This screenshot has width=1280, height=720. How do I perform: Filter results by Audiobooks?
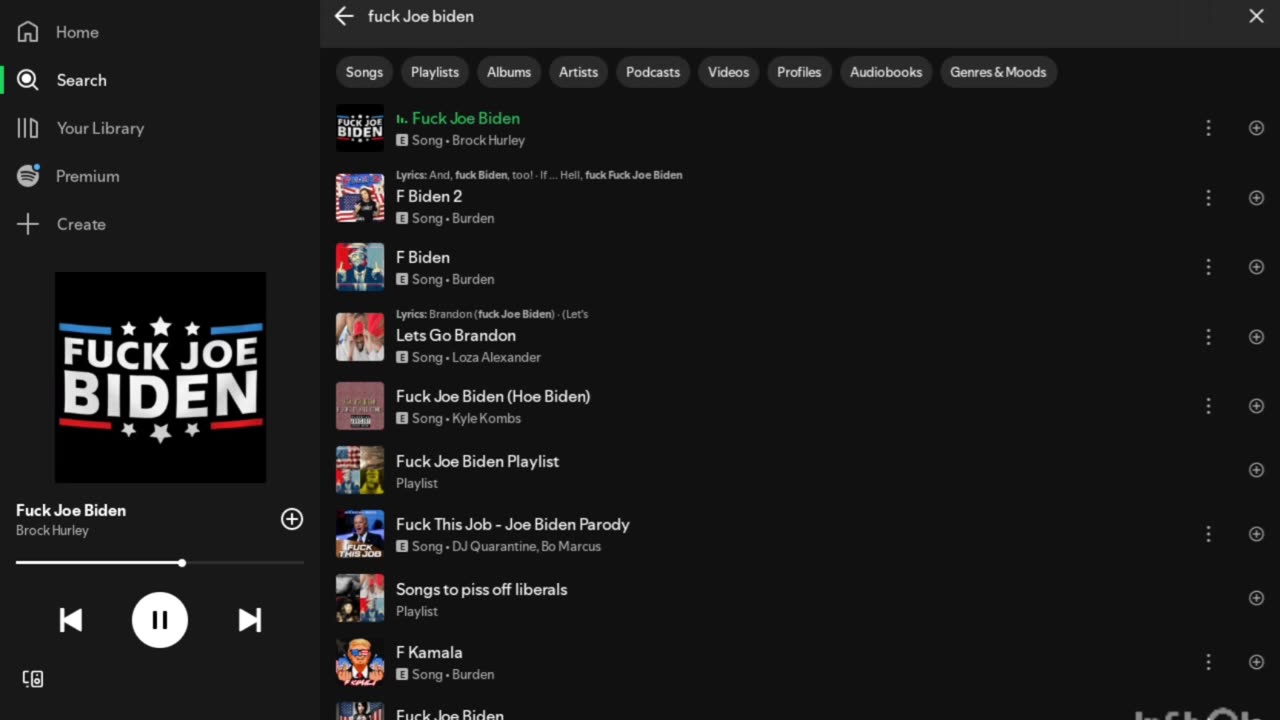click(886, 72)
